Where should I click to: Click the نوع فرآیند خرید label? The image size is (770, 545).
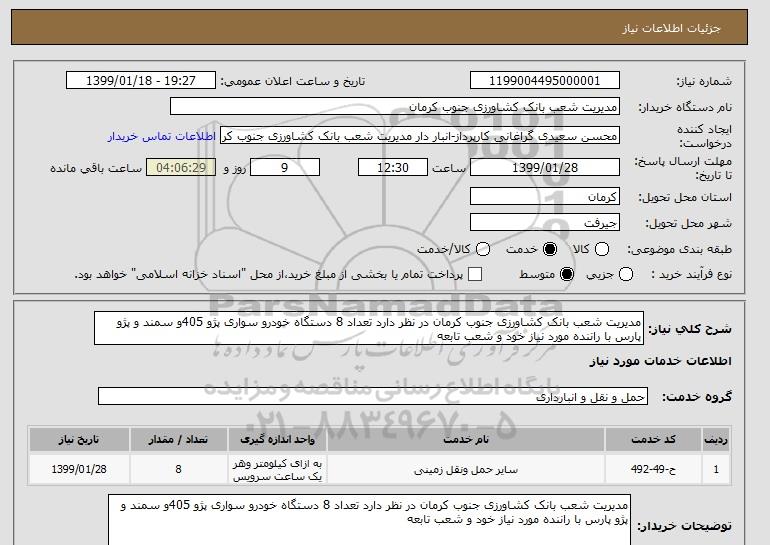(x=691, y=274)
